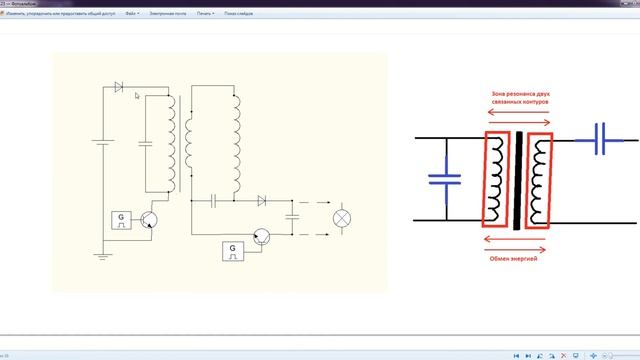The width and height of the screenshot is (640, 360).
Task: Start slideshow from the bottom monitor icon
Action: coord(576,356)
